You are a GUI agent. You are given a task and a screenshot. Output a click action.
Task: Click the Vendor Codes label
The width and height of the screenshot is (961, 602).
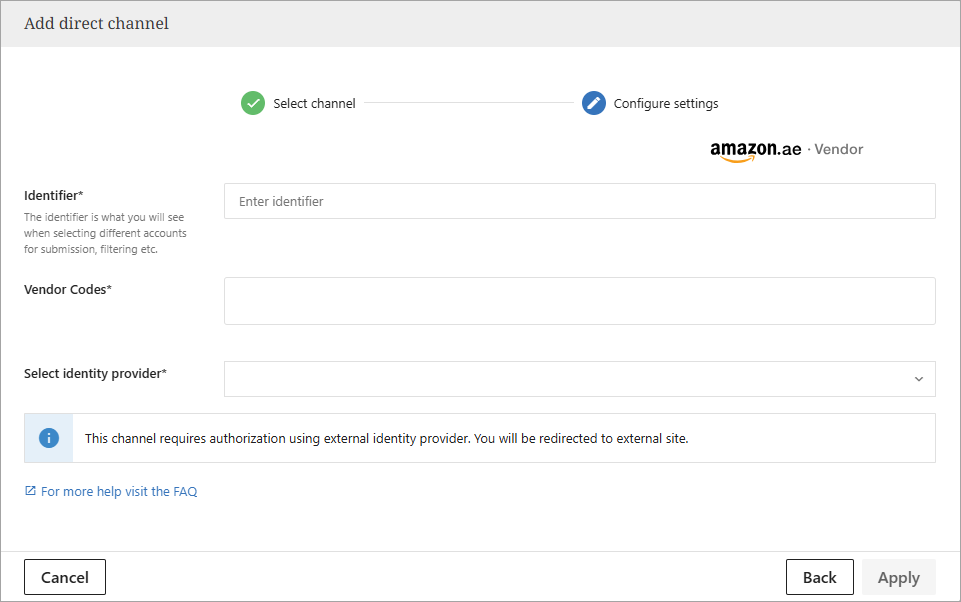(x=67, y=289)
